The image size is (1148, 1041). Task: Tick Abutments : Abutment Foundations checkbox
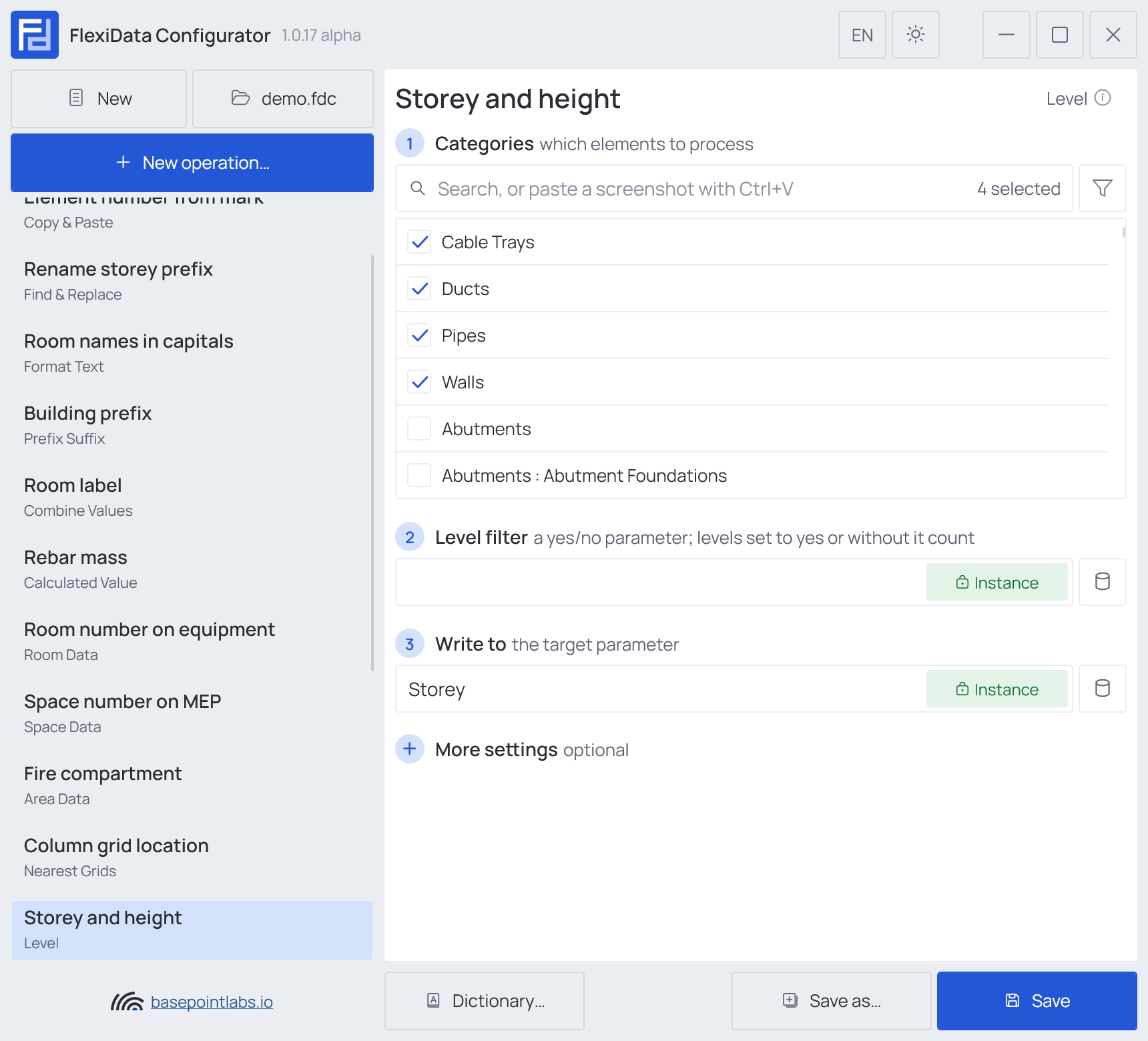click(x=419, y=475)
